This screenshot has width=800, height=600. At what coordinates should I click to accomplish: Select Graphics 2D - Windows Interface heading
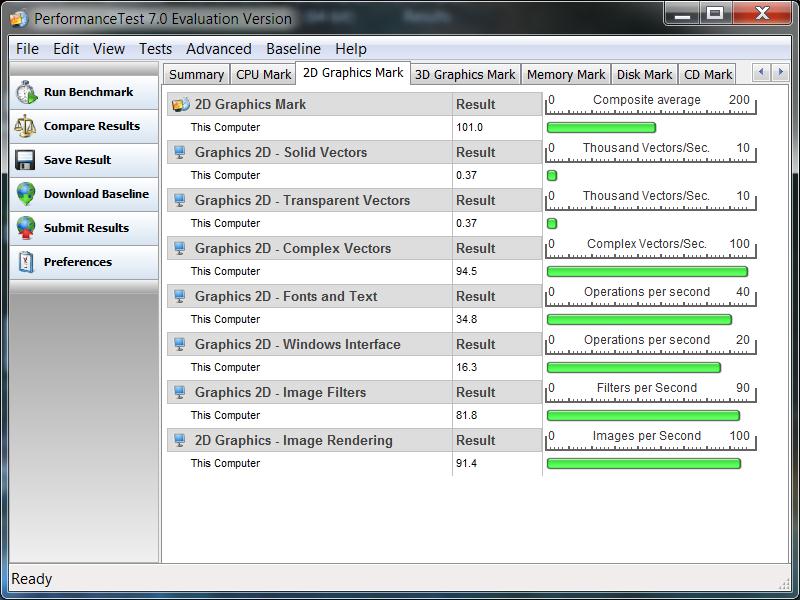click(297, 344)
